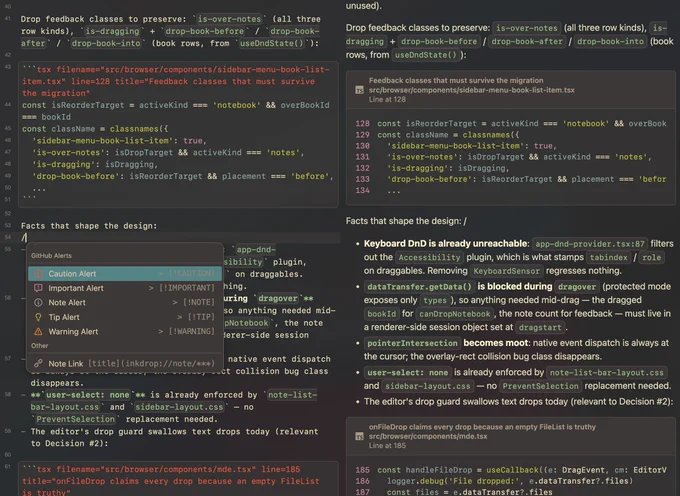
Task: Click the triangle icon beside Warning Alert
Action: [x=38, y=331]
